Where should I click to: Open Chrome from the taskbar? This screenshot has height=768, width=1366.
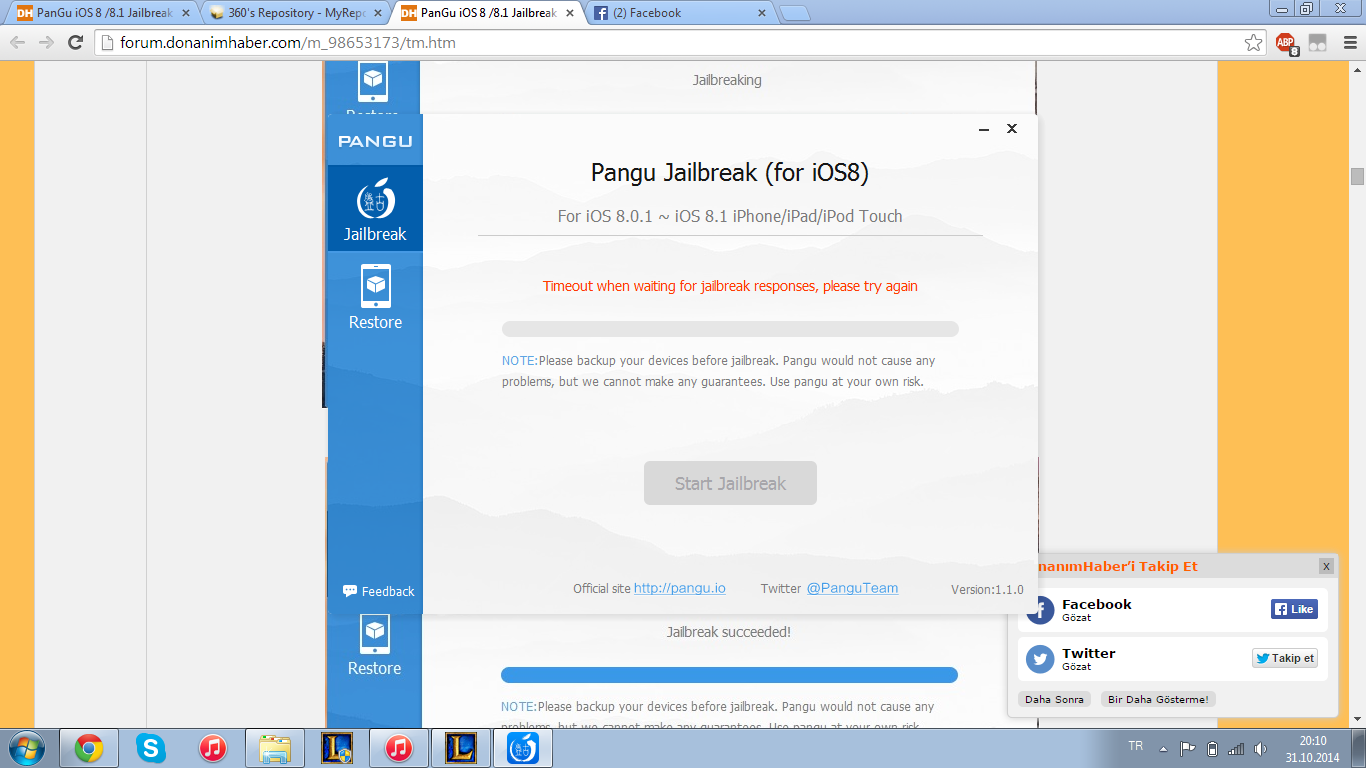89,748
